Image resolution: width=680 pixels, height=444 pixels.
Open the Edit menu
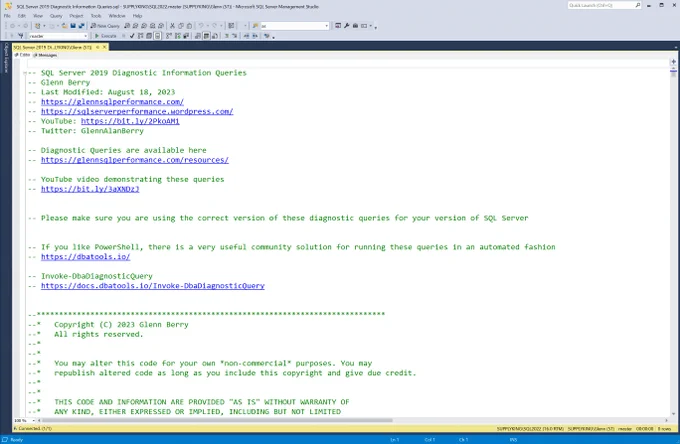tap(22, 16)
